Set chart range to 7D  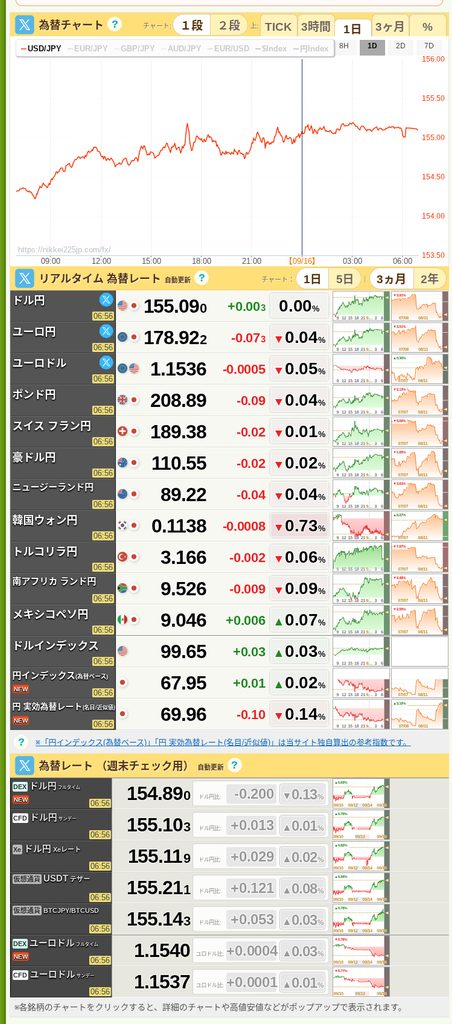429,46
